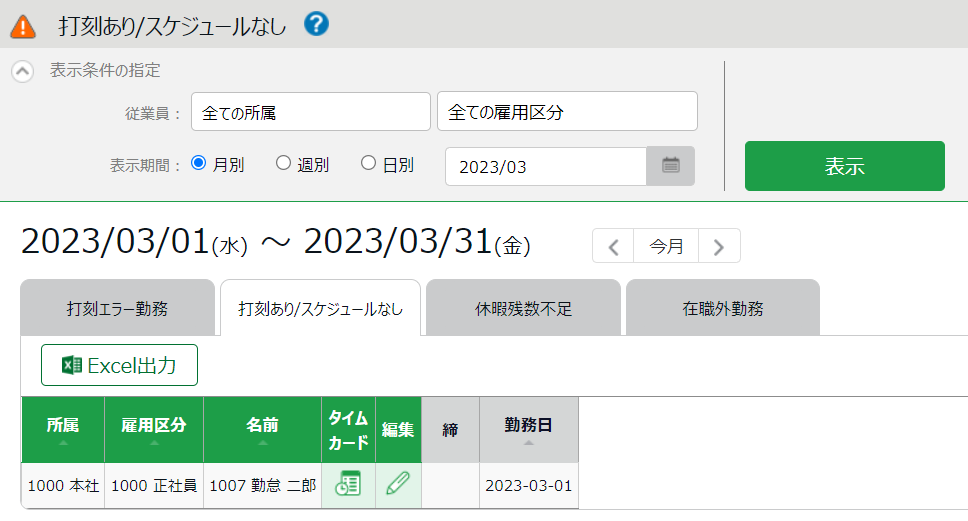Click the Excel出力 export button
The height and width of the screenshot is (521, 968).
[x=119, y=365]
